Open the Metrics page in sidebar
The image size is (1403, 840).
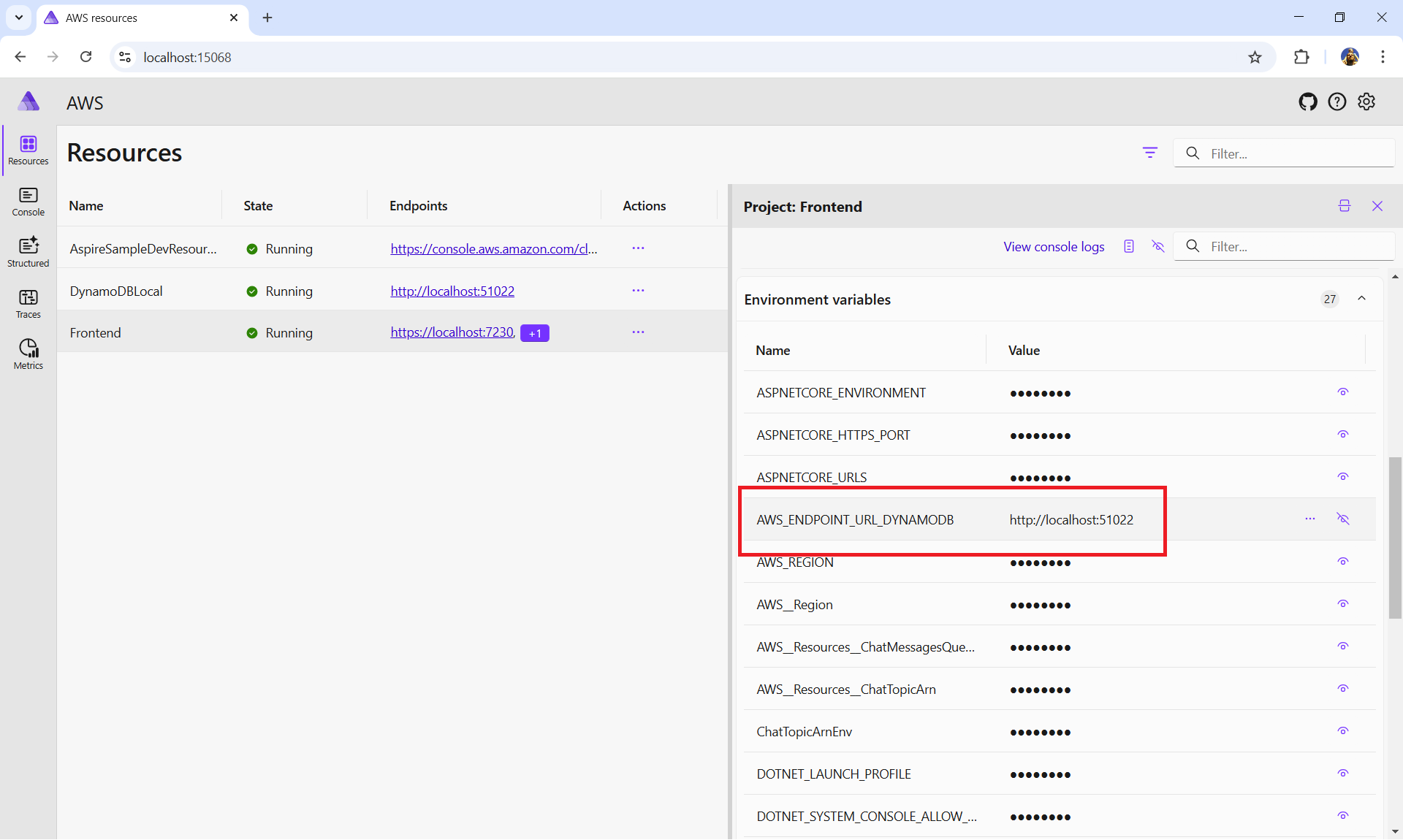click(28, 354)
